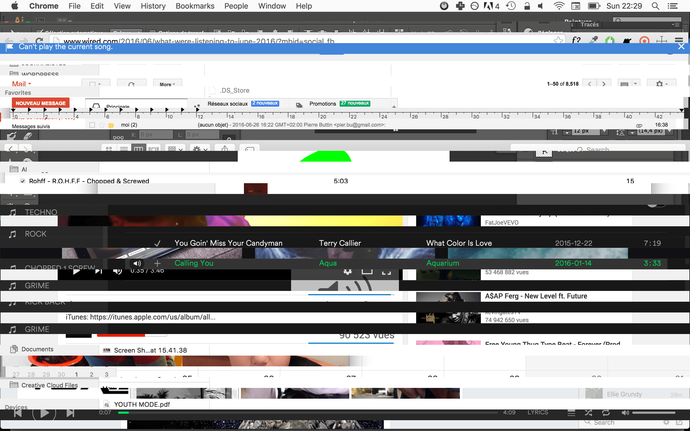Screen dimensions: 690x431
Task: Toggle the checkmark on You Goin' Miss Your Candyman
Action: [x=157, y=243]
